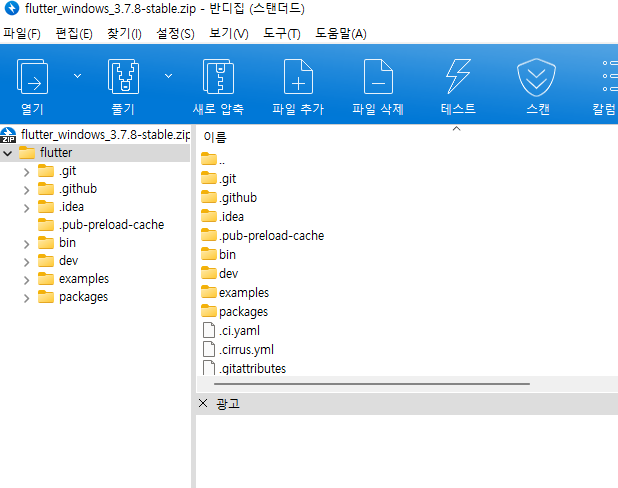The image size is (618, 488).
Task: Click the horizontal scrollbar of file list
Action: tap(372, 384)
